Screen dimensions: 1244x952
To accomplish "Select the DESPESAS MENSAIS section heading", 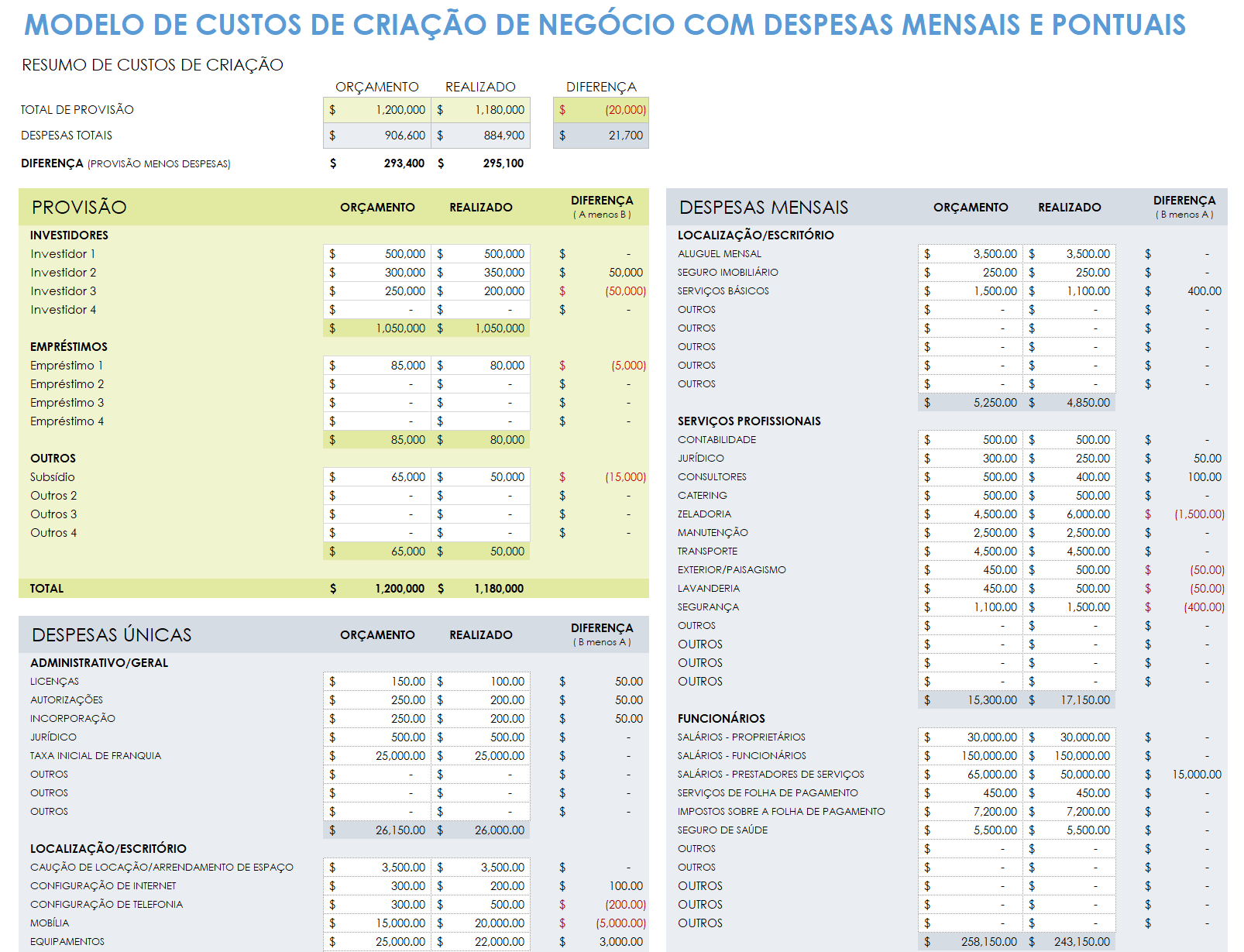I will (x=764, y=208).
